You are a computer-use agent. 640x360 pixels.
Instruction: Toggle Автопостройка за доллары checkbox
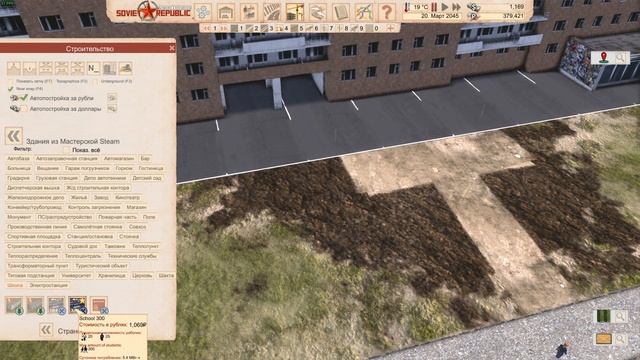coord(24,109)
